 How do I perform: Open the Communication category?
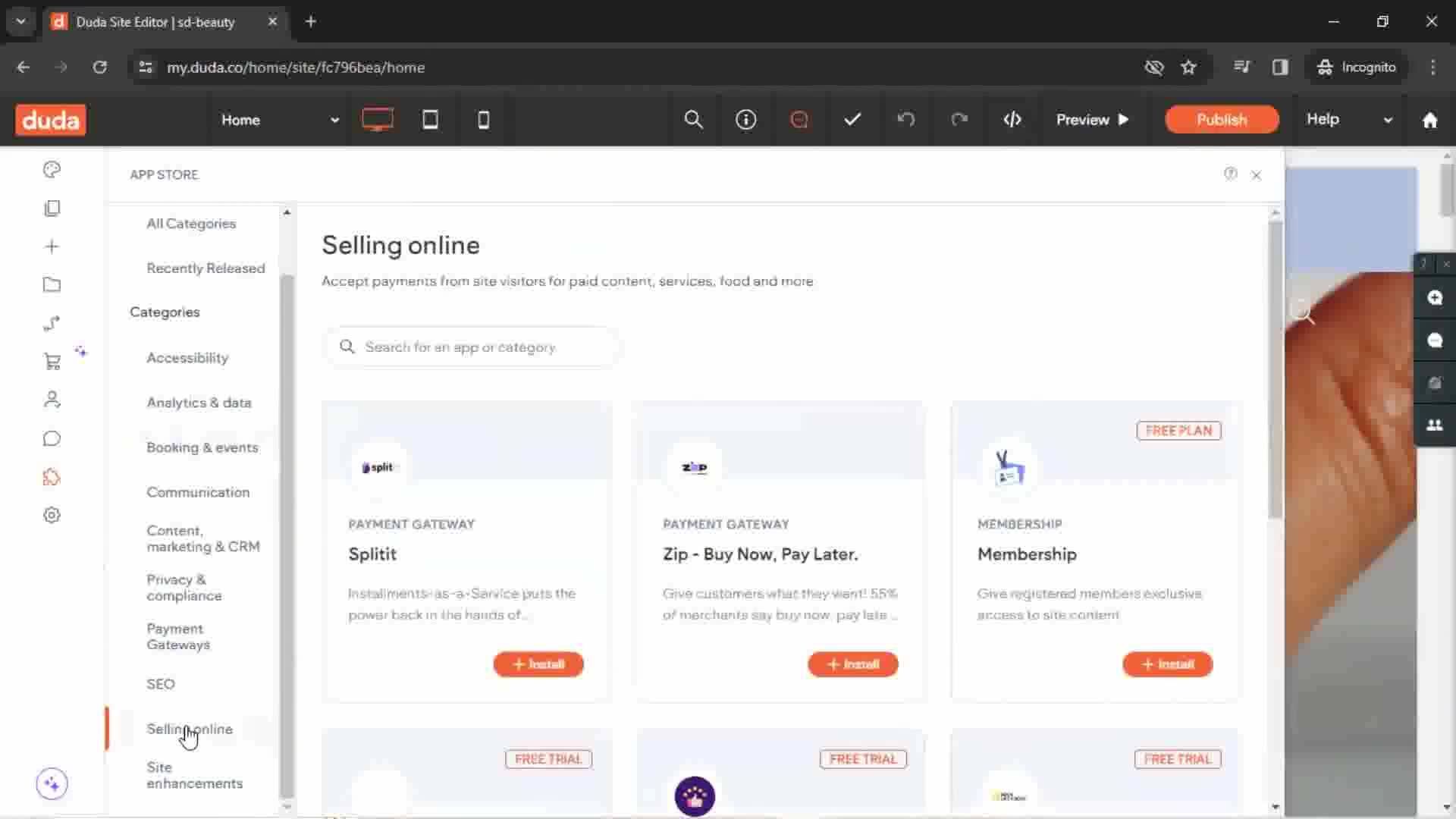pos(198,492)
